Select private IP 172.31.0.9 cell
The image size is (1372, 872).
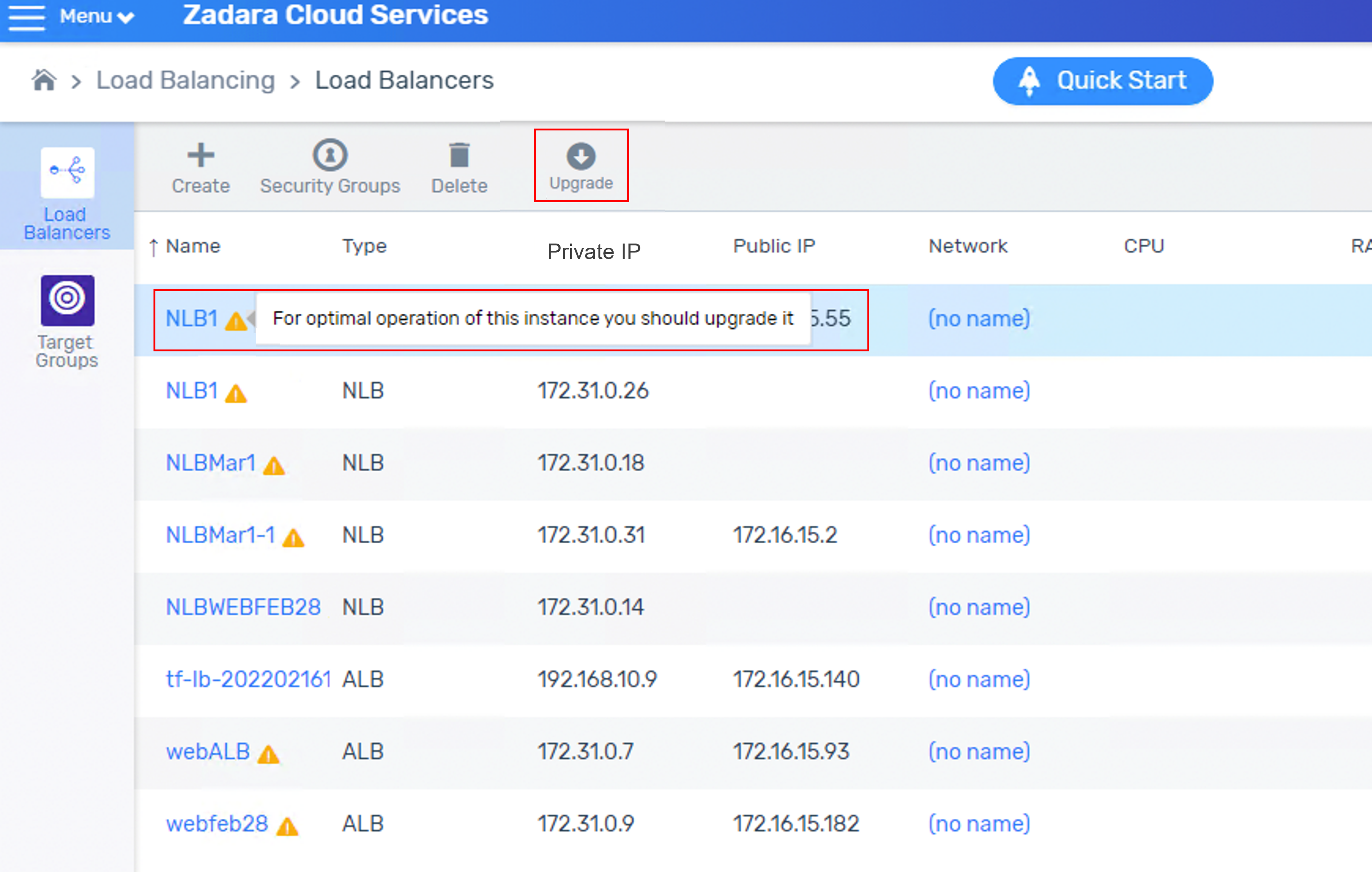[x=586, y=824]
